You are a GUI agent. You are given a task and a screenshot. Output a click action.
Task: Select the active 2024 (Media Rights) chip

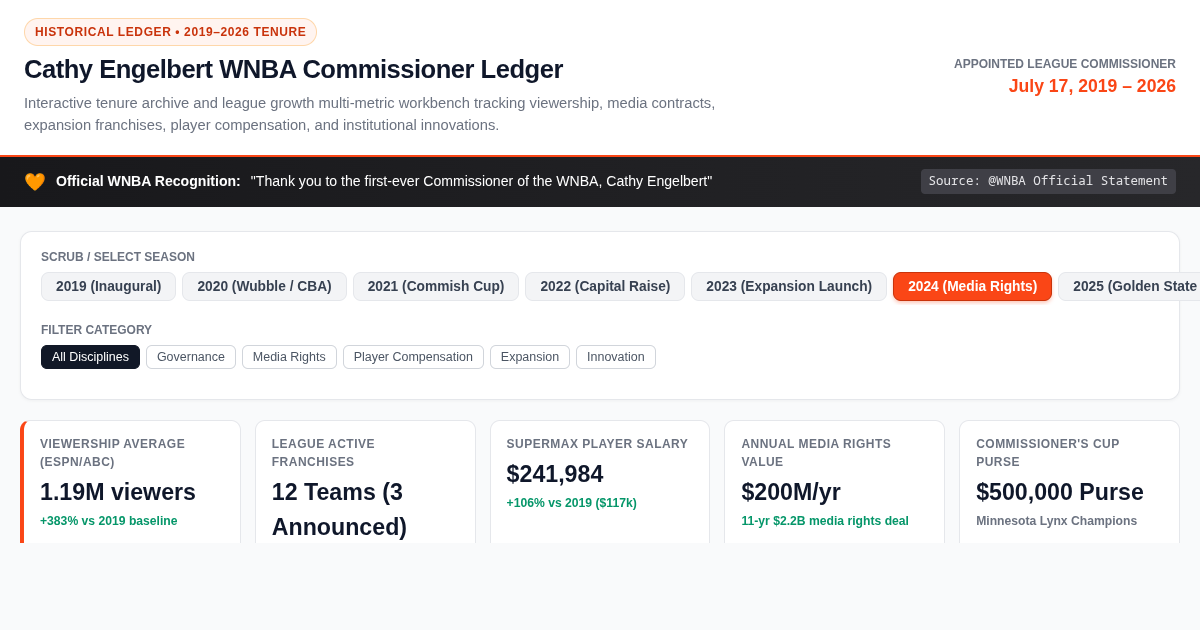click(x=972, y=286)
